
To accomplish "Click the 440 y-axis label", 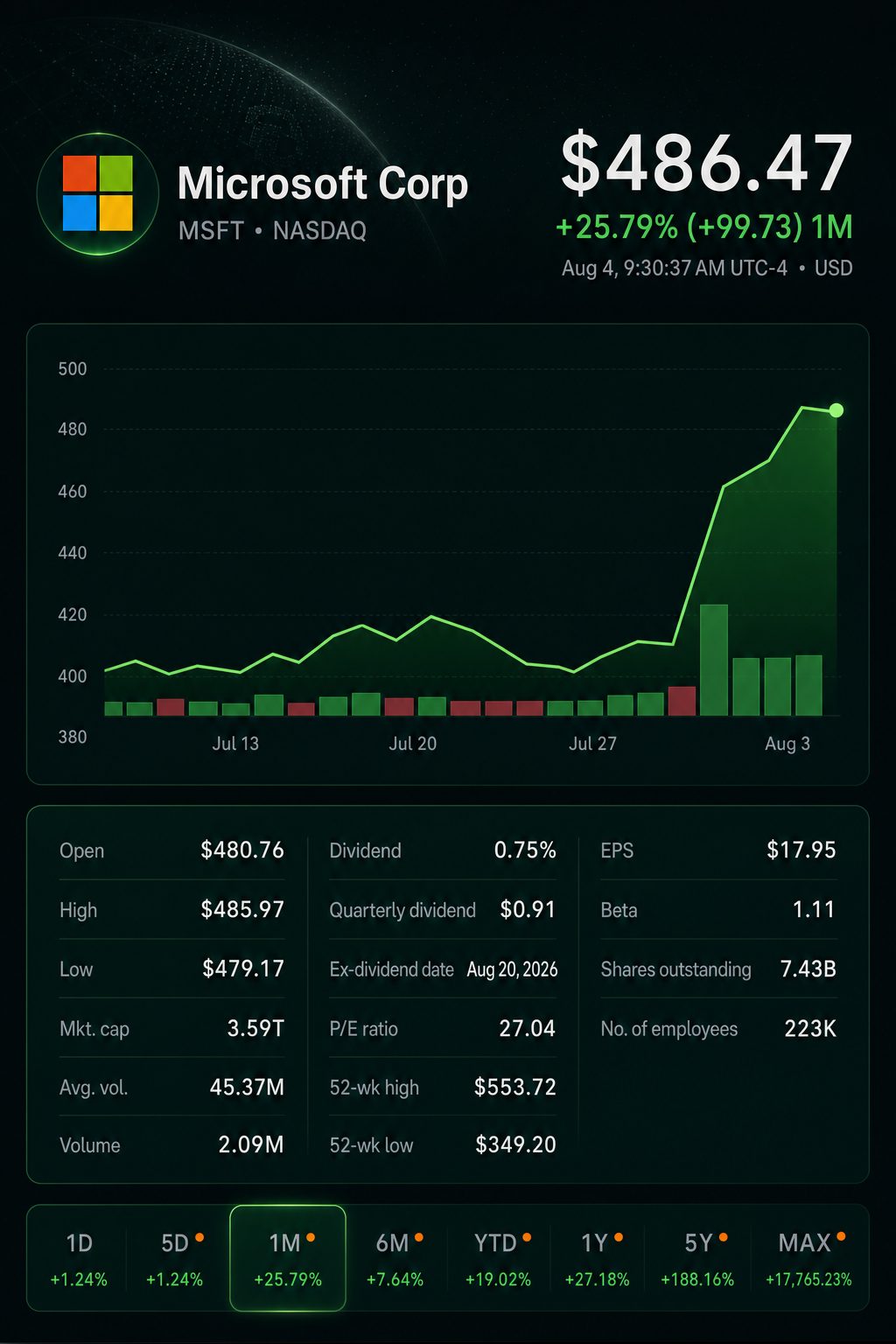I will click(x=73, y=553).
